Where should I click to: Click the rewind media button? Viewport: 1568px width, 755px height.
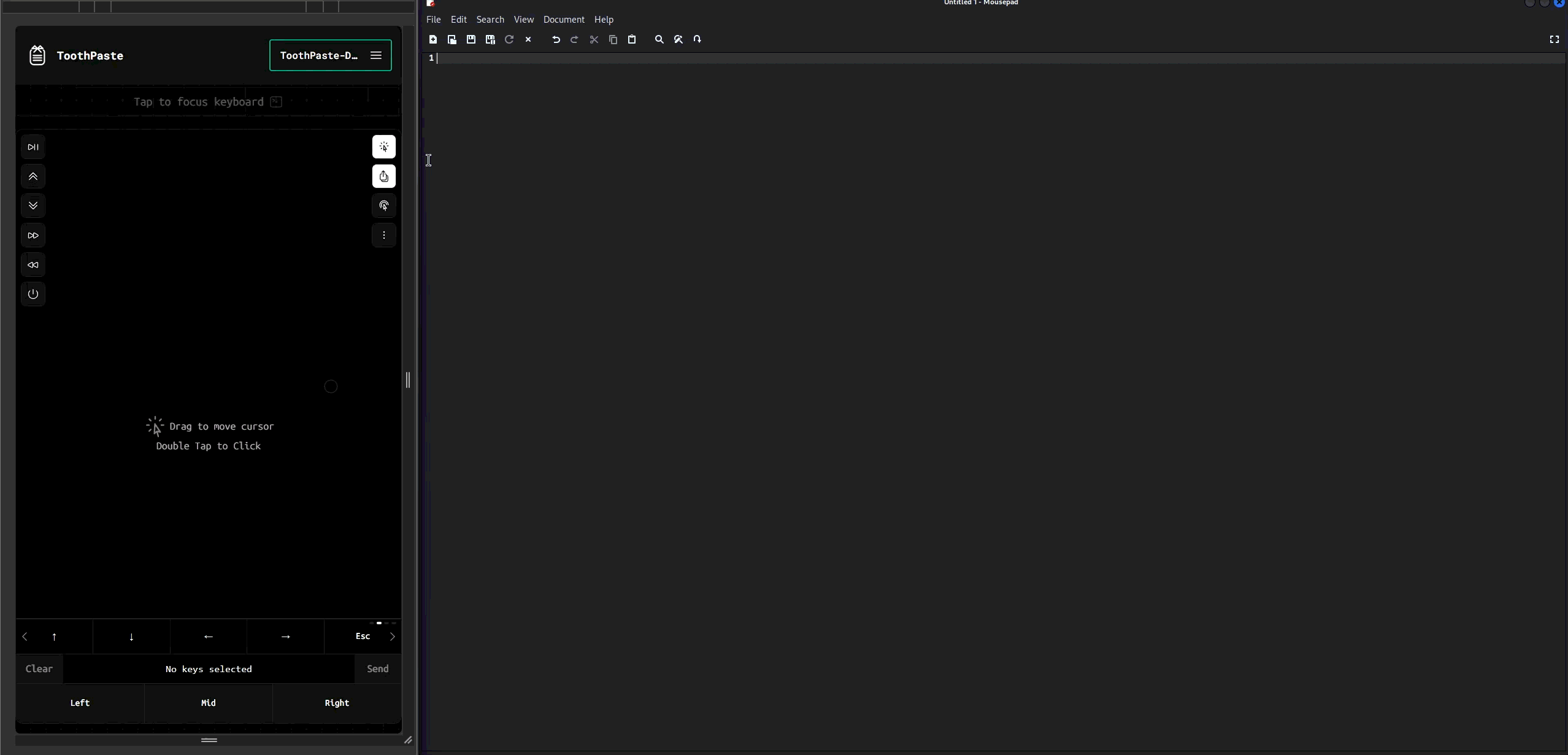point(33,265)
